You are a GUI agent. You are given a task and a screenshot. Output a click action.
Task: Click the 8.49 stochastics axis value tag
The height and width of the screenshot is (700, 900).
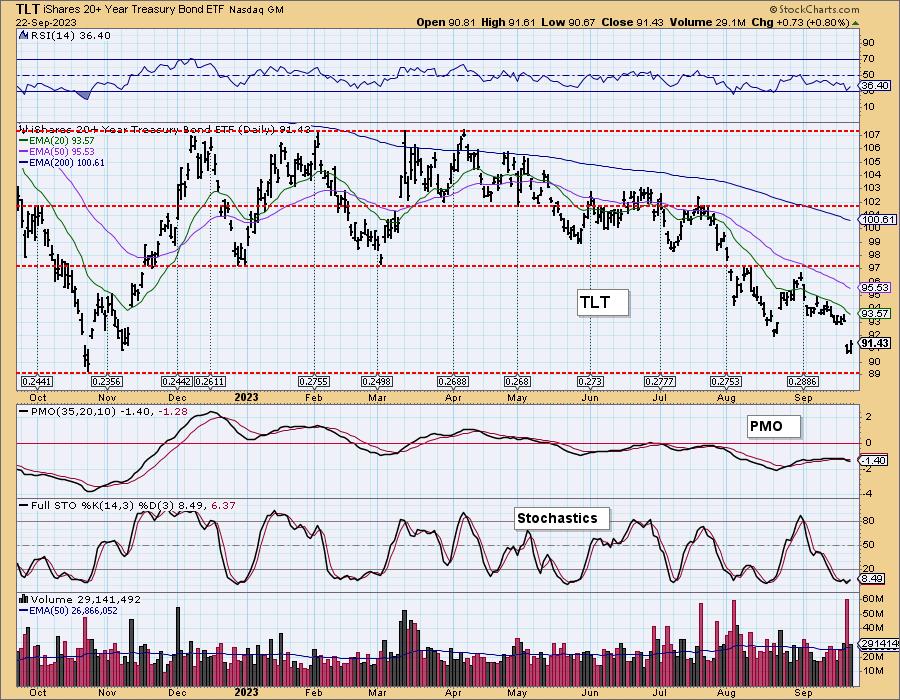[874, 578]
